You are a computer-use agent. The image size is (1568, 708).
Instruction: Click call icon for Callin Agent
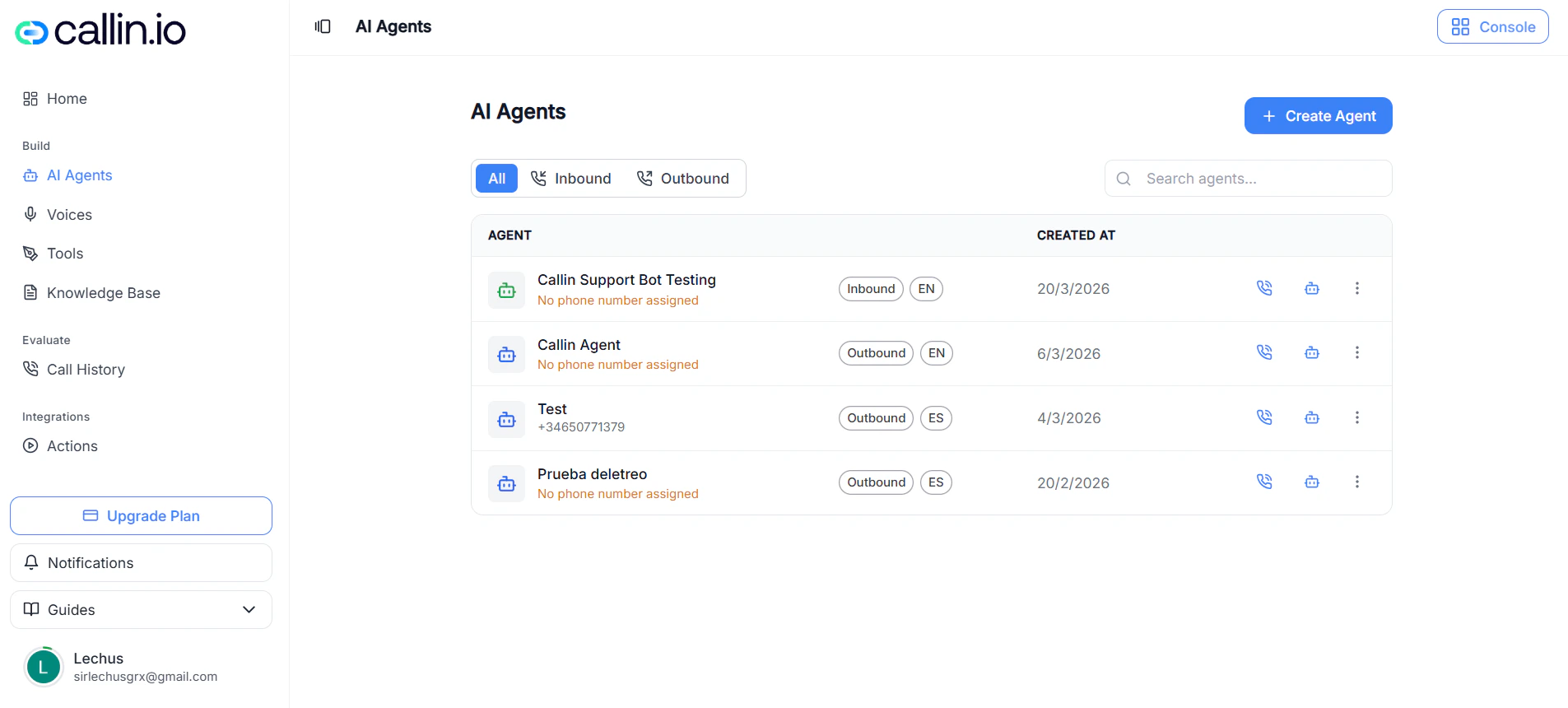coord(1264,352)
